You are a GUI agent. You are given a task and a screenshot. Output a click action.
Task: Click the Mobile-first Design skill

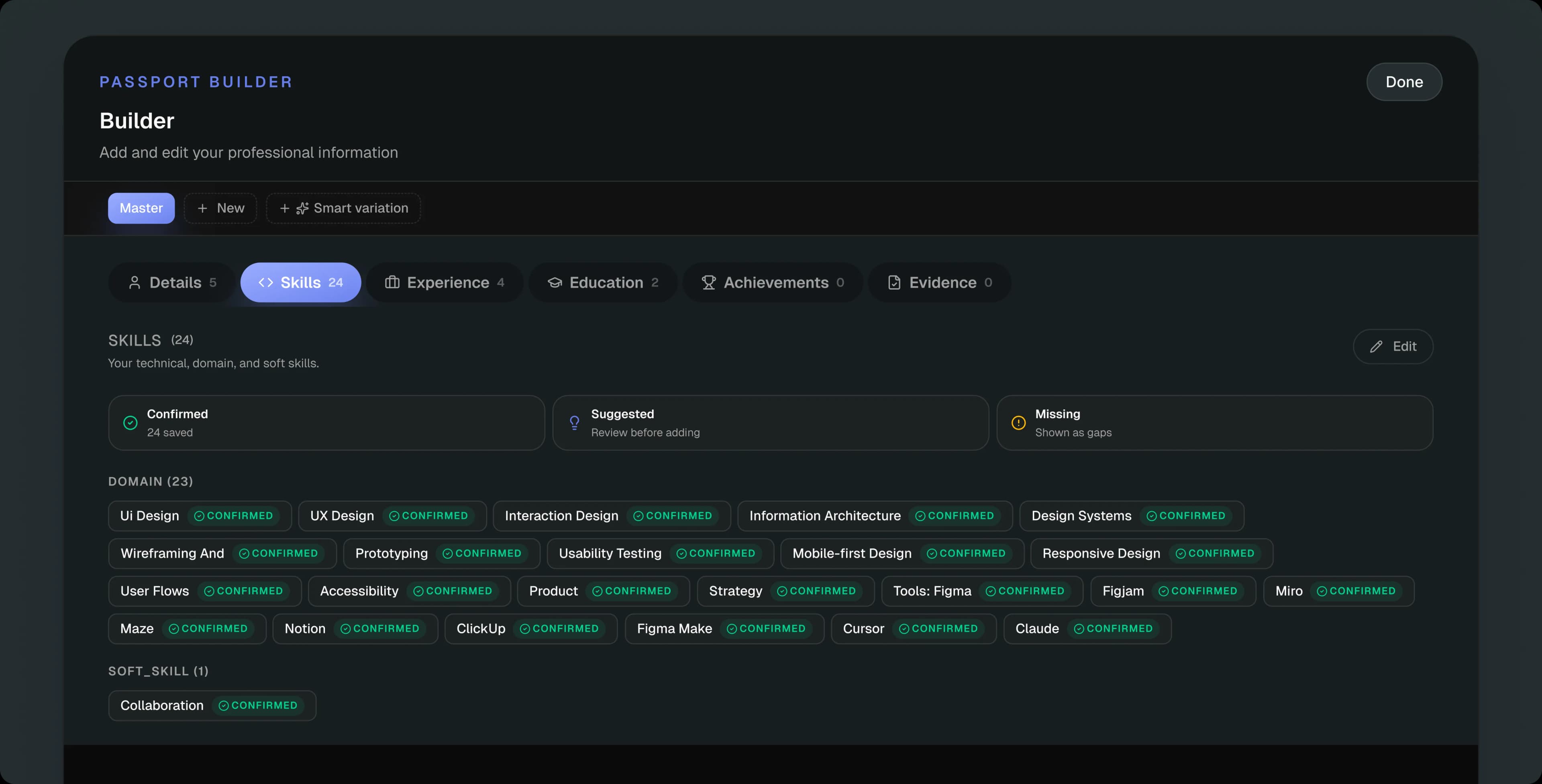pos(902,554)
